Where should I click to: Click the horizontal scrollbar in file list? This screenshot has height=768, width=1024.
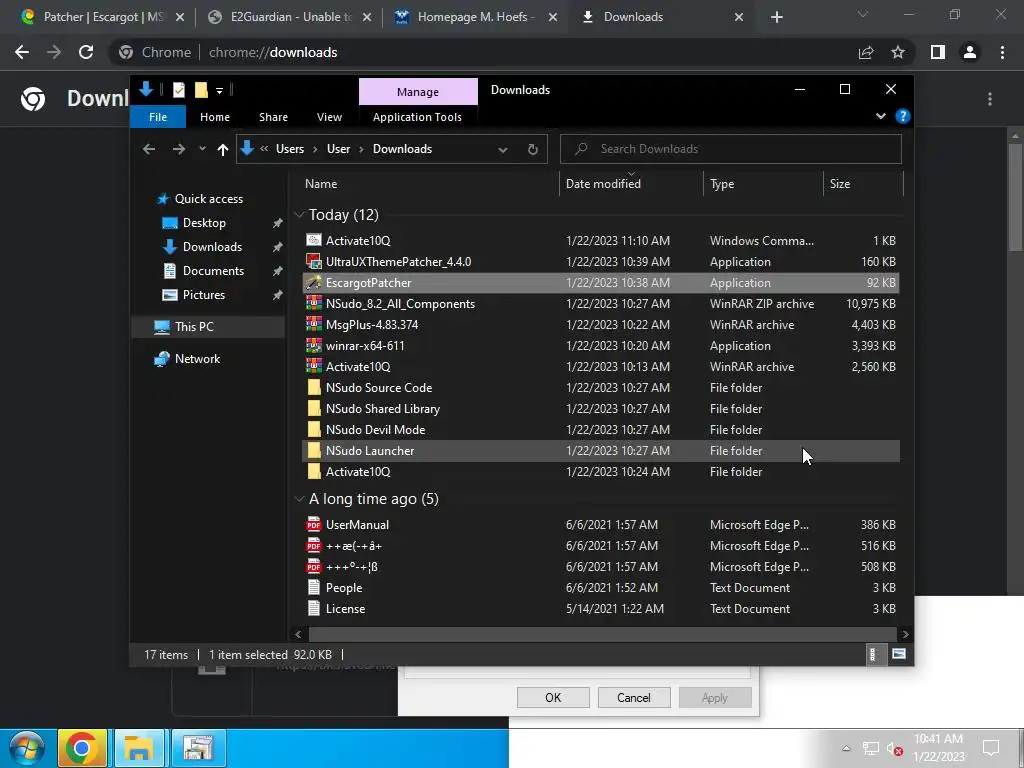tap(601, 634)
